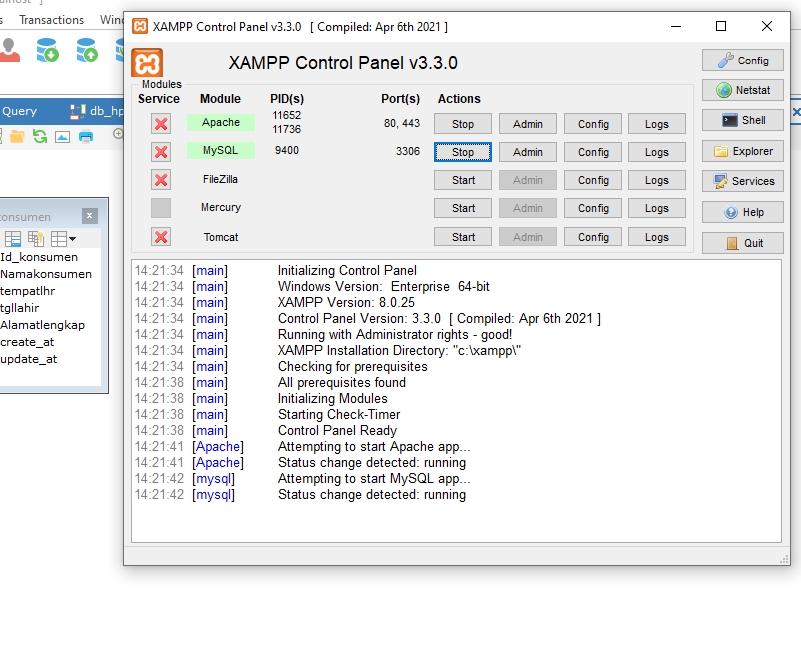Image resolution: width=801 pixels, height=645 pixels.
Task: Click the window resize grip at bottom corner
Action: [x=784, y=560]
